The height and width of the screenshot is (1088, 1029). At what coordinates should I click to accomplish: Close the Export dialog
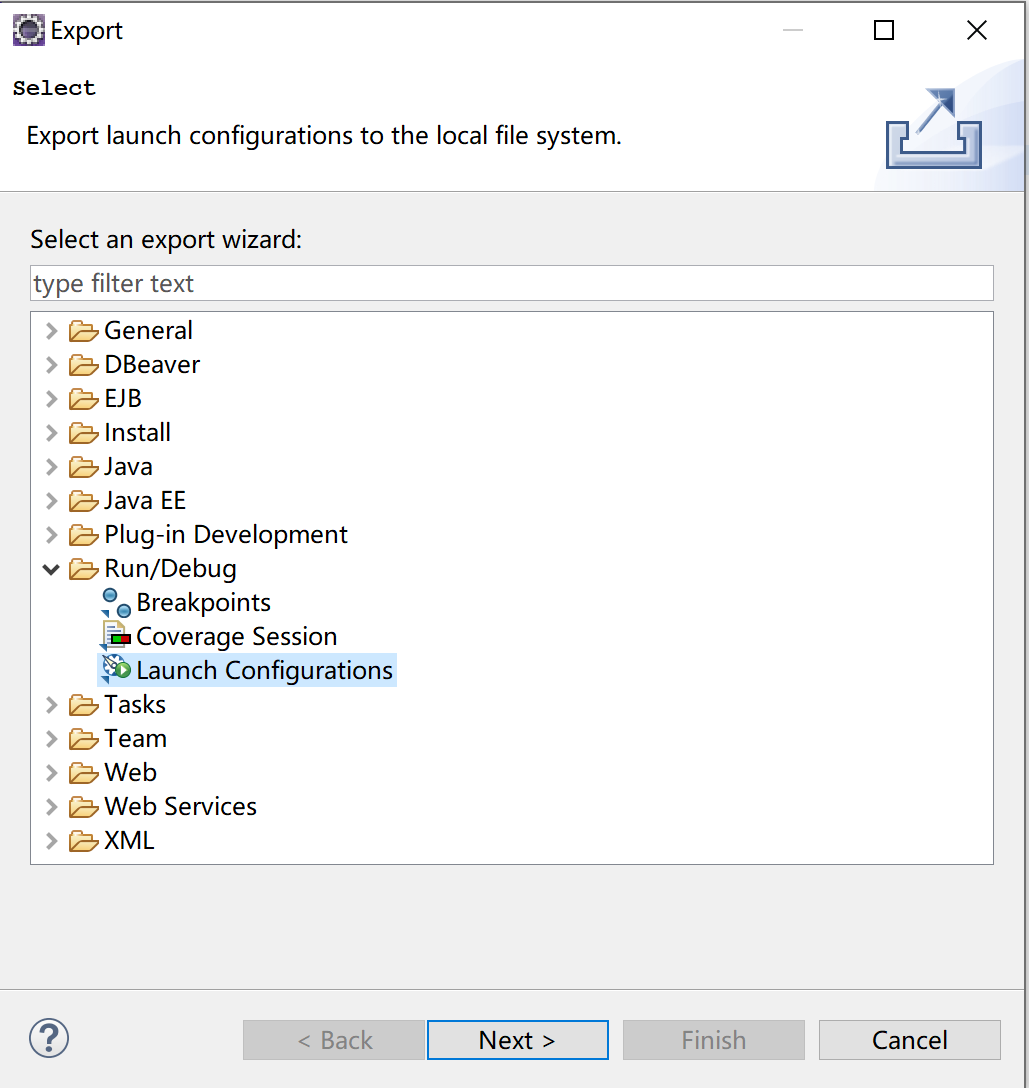[977, 31]
